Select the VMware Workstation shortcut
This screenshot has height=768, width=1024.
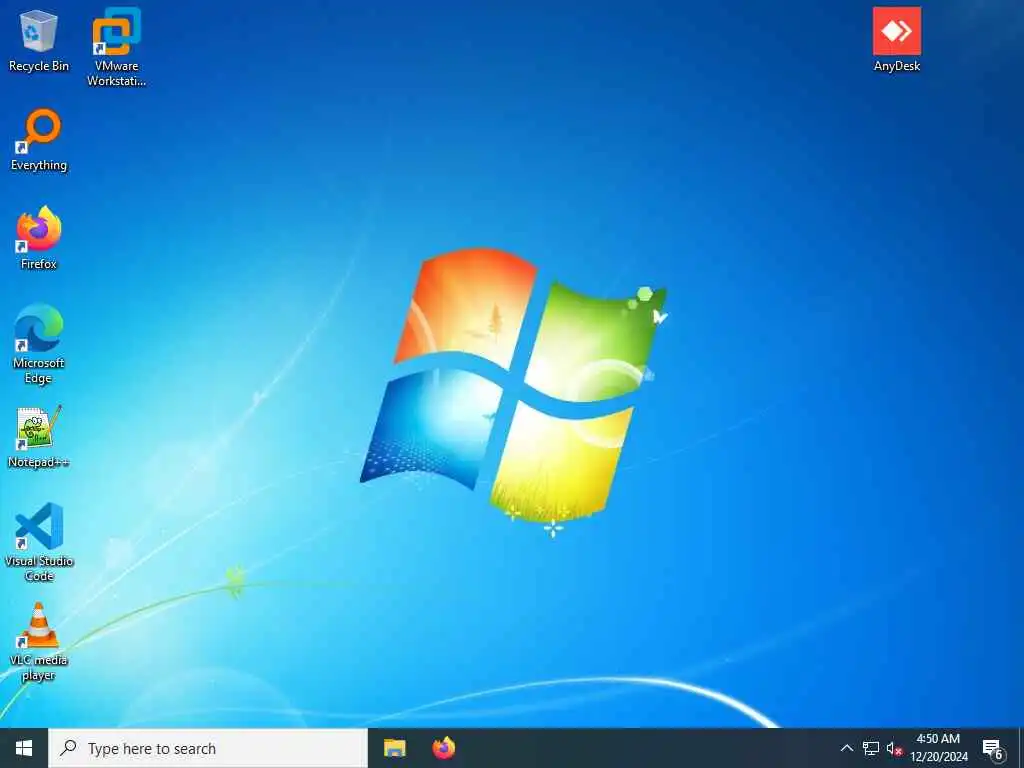click(x=116, y=47)
